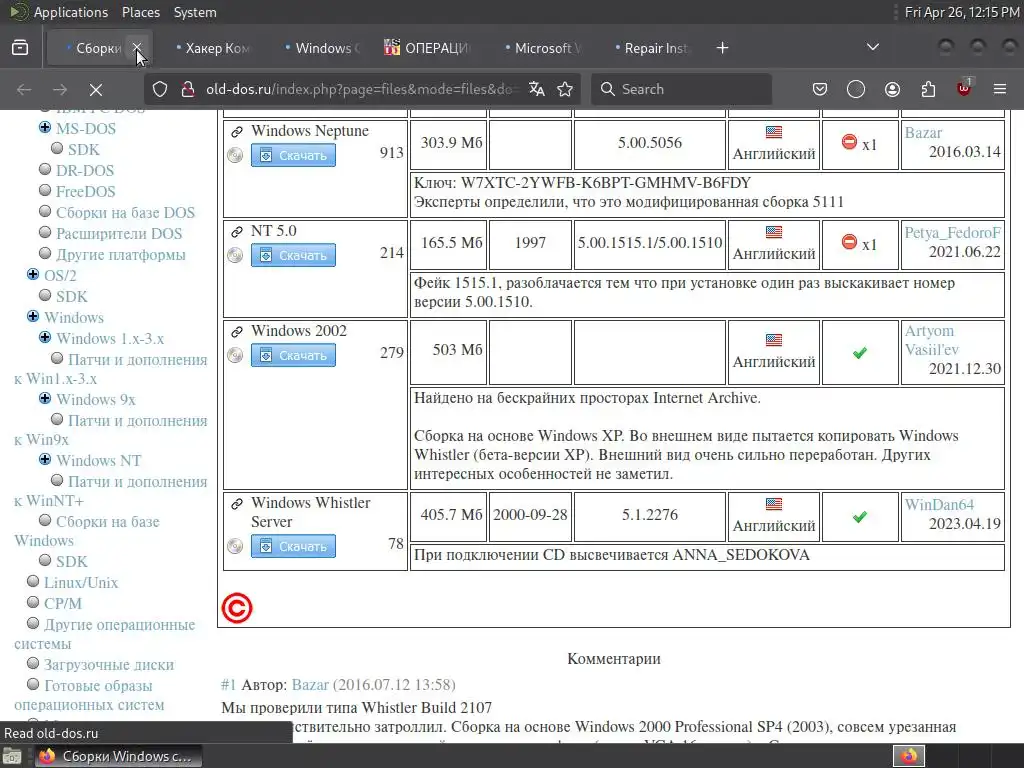Open the extensions puzzle icon
This screenshot has width=1024, height=768.
pyautogui.click(x=928, y=89)
